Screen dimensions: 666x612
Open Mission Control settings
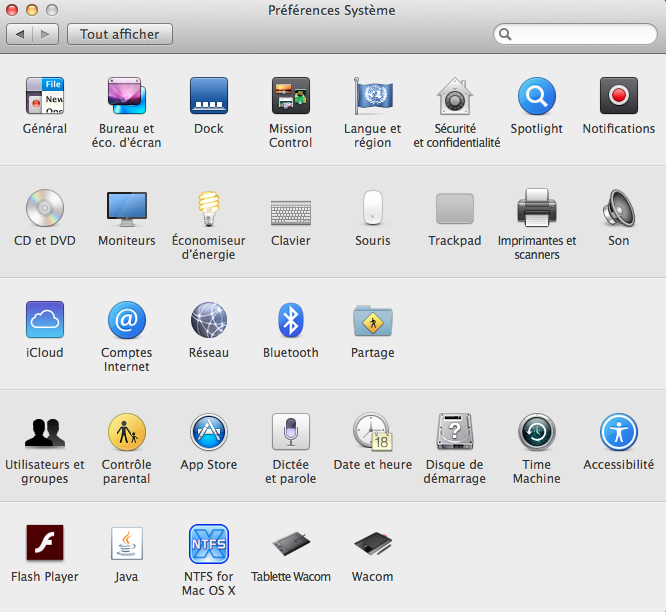pos(290,97)
